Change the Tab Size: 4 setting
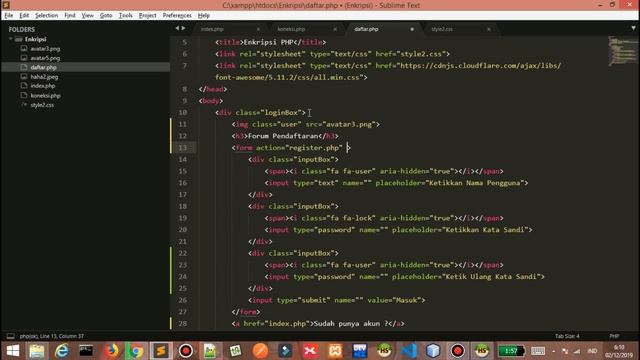 [x=567, y=336]
